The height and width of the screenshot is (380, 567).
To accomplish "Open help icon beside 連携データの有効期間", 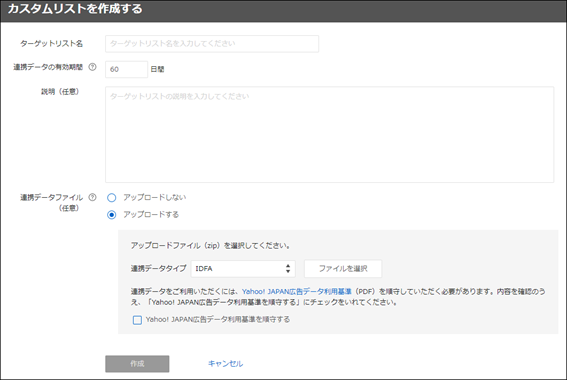I will pyautogui.click(x=93, y=67).
